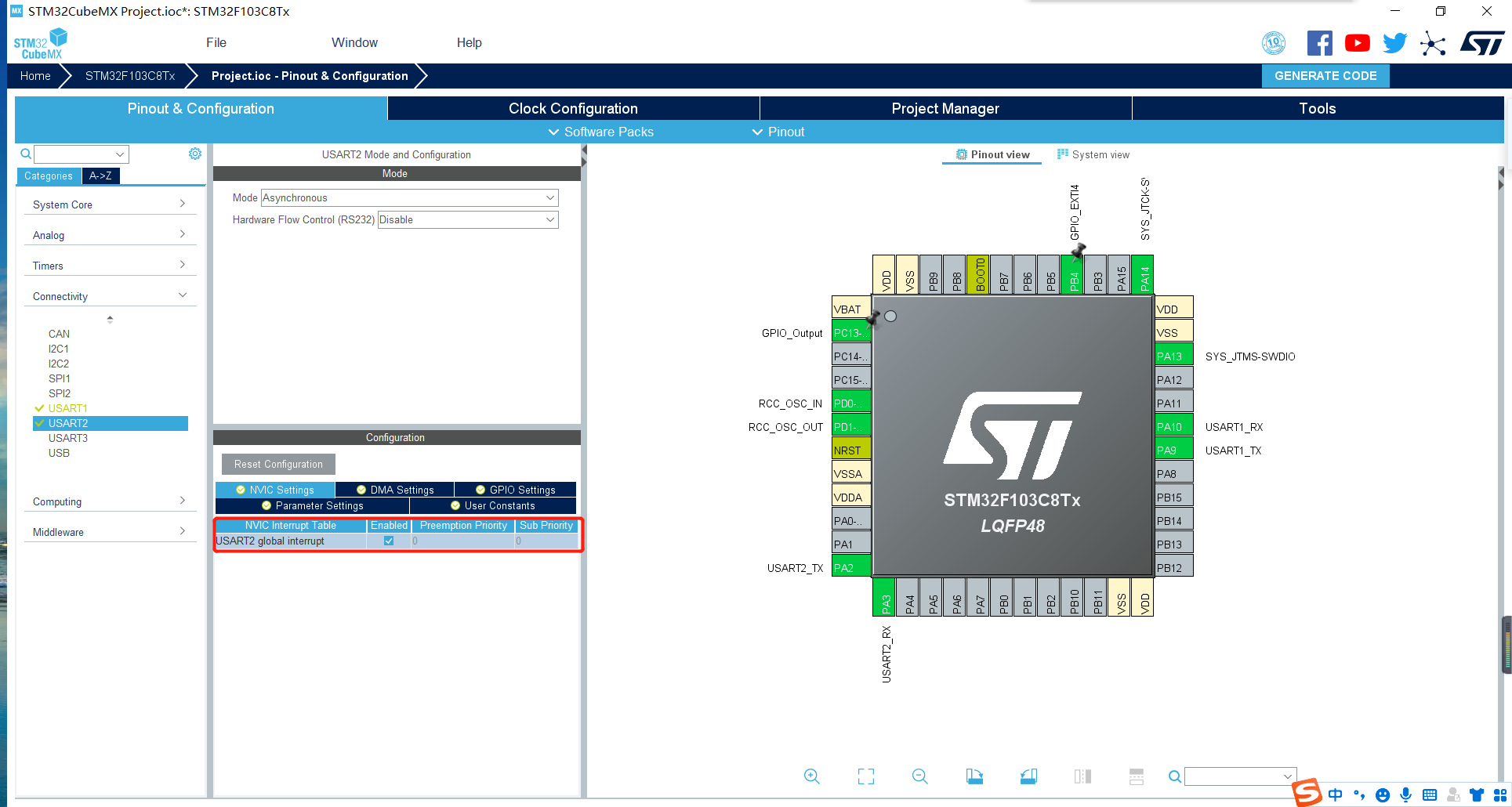Uncheck Enabled for USART2 global interrupt
This screenshot has width=1512, height=807.
(x=387, y=541)
